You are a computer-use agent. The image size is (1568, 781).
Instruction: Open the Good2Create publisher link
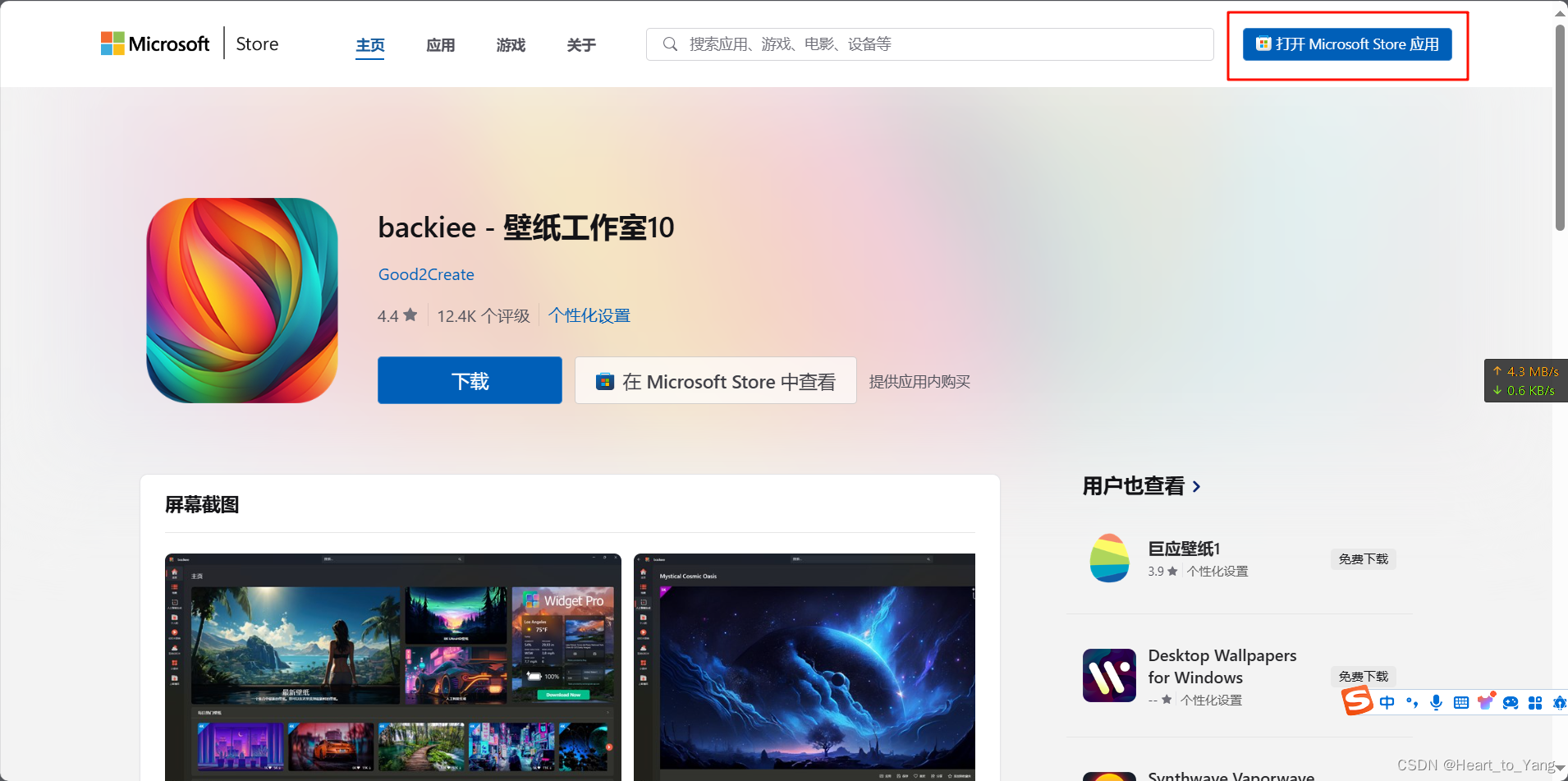pyautogui.click(x=426, y=274)
